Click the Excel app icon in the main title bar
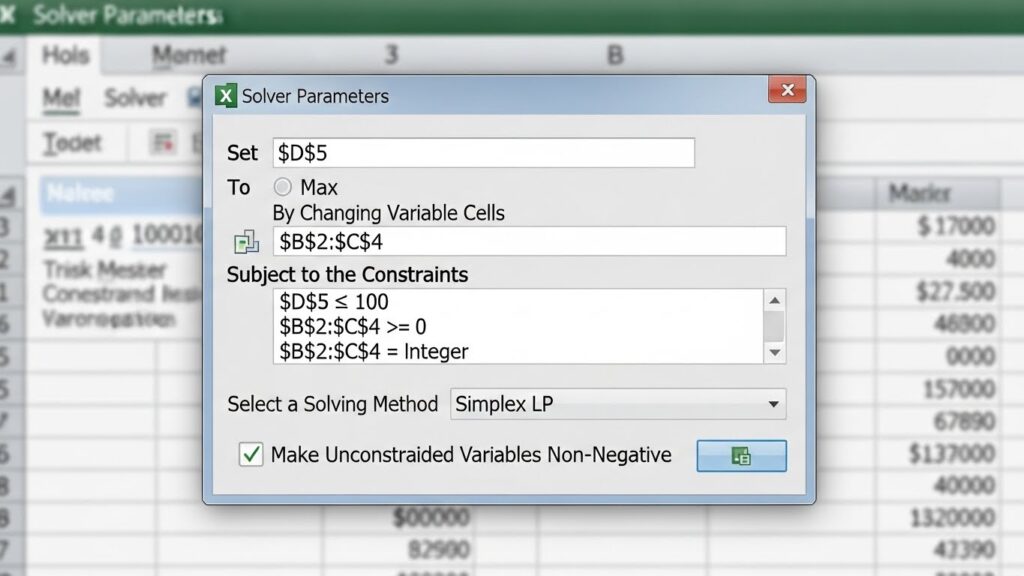This screenshot has width=1024, height=576. pyautogui.click(x=8, y=15)
